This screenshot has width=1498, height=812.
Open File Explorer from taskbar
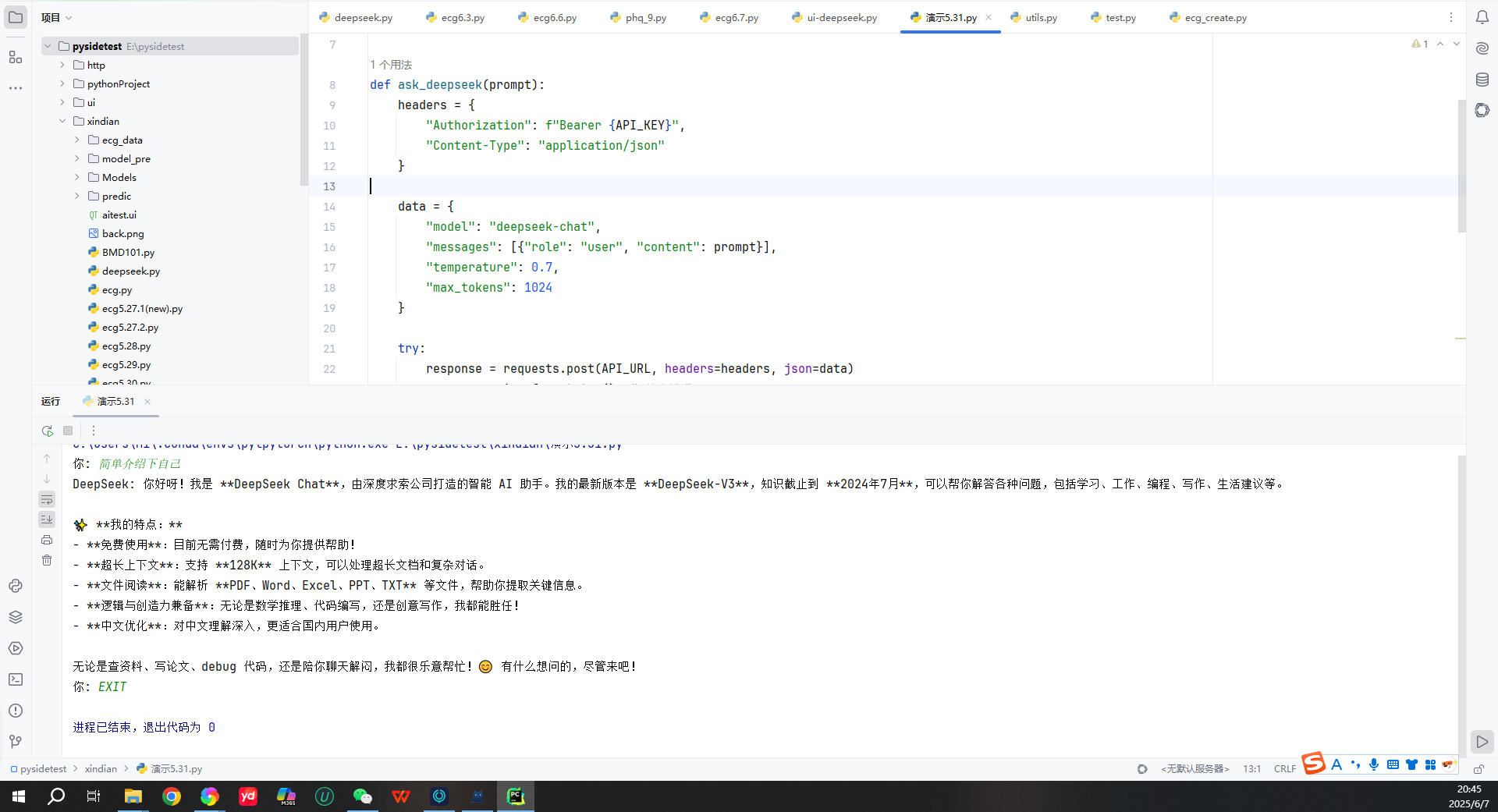133,796
